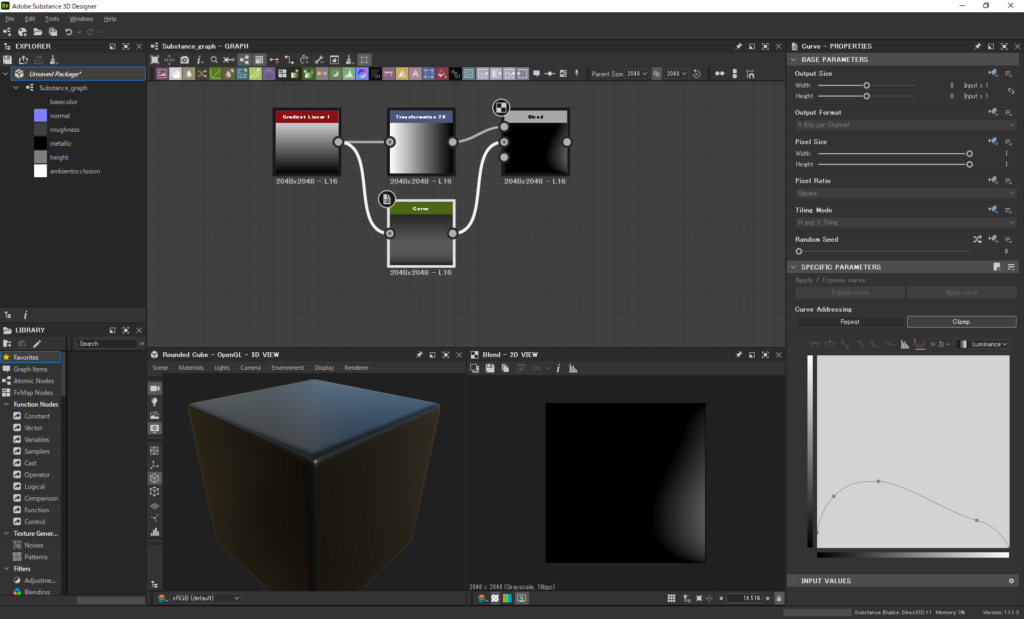The width and height of the screenshot is (1024, 619).
Task: Toggle parent size link between width and height
Action: pyautogui.click(x=656, y=74)
